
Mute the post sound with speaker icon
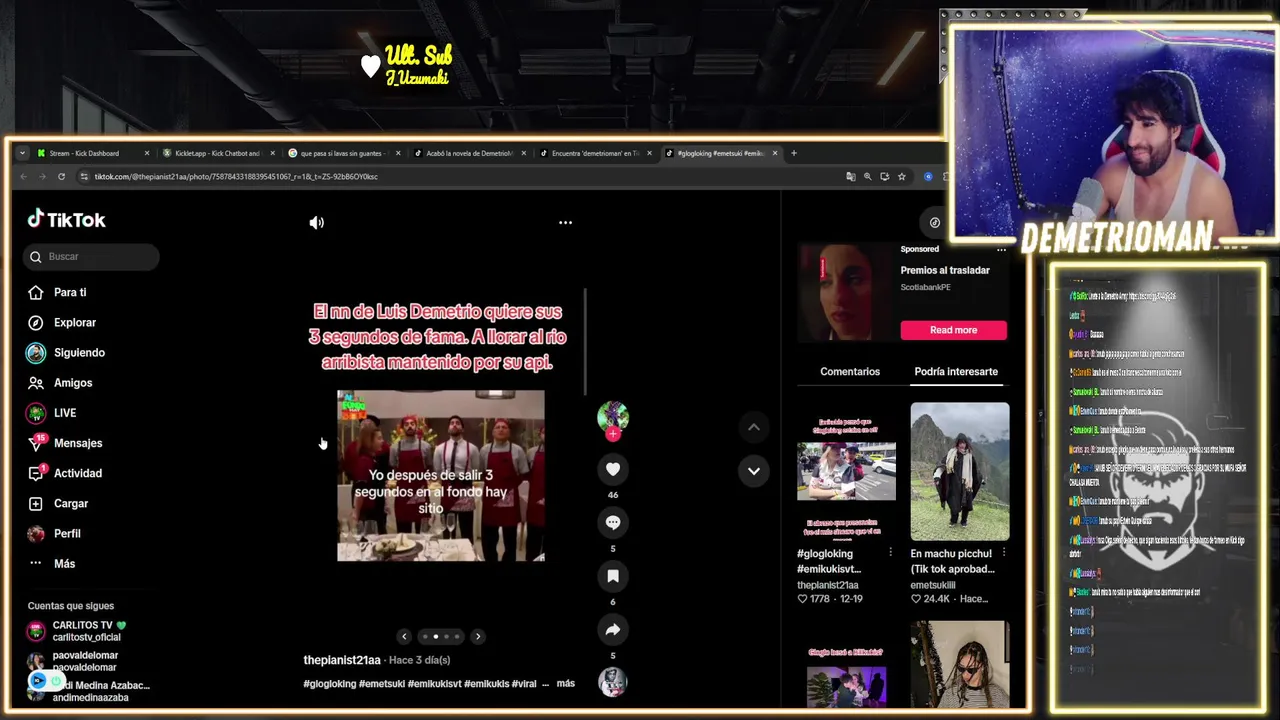coord(316,223)
